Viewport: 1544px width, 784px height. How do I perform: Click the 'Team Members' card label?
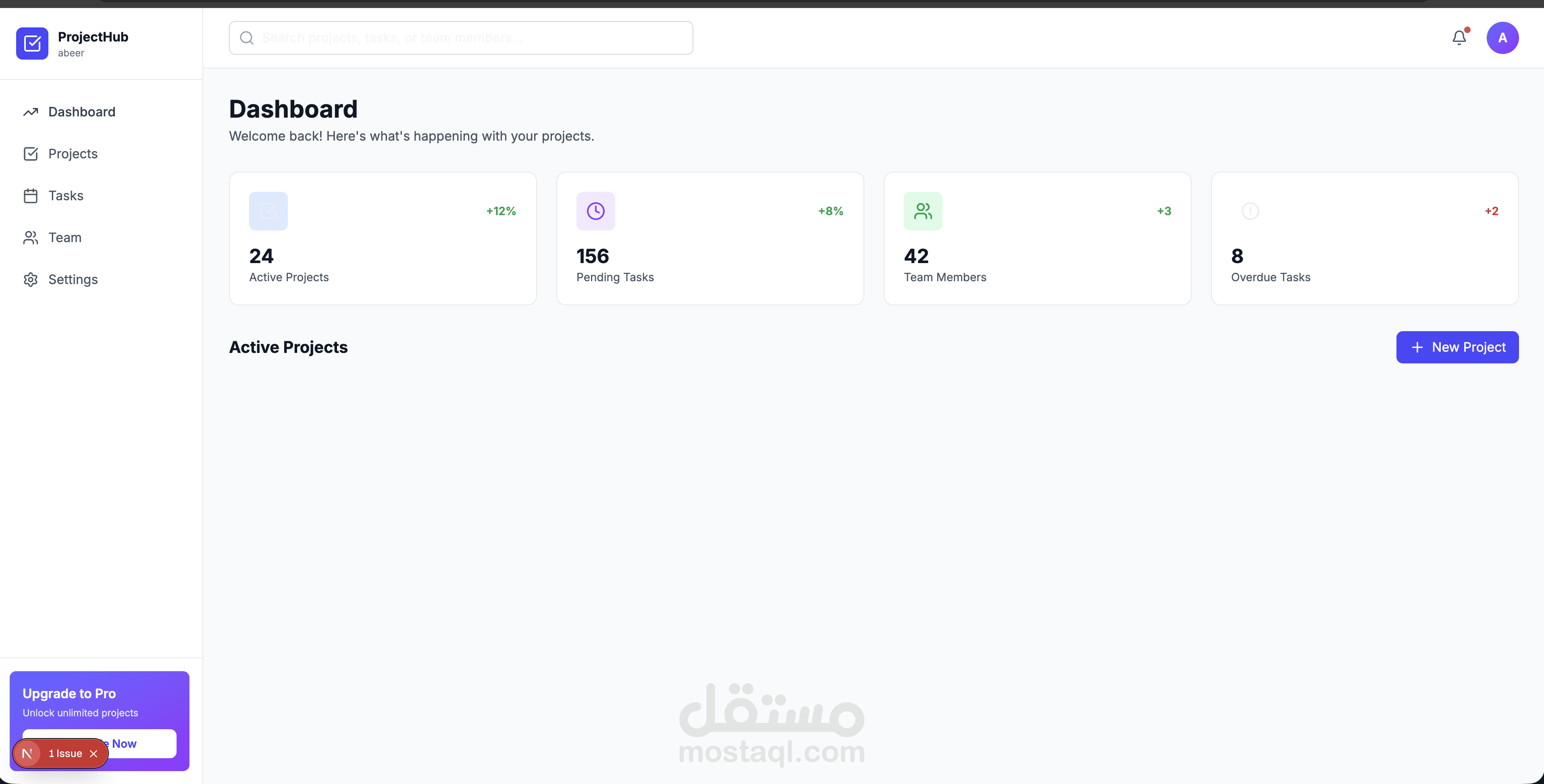[945, 277]
